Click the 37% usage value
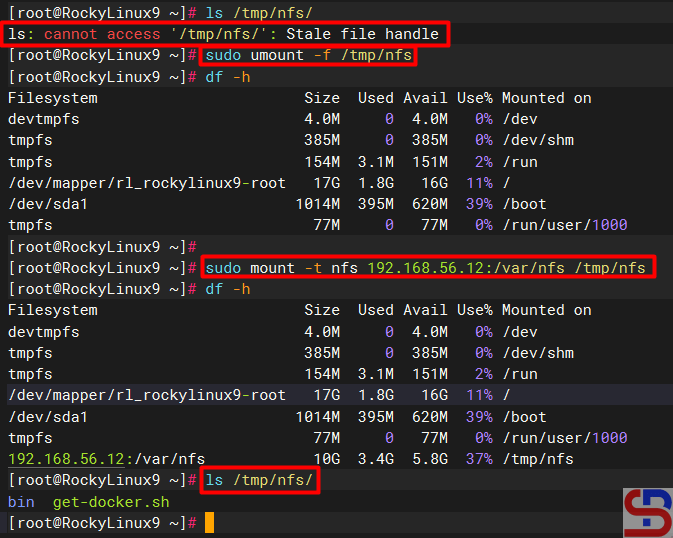The width and height of the screenshot is (673, 538). click(x=476, y=459)
